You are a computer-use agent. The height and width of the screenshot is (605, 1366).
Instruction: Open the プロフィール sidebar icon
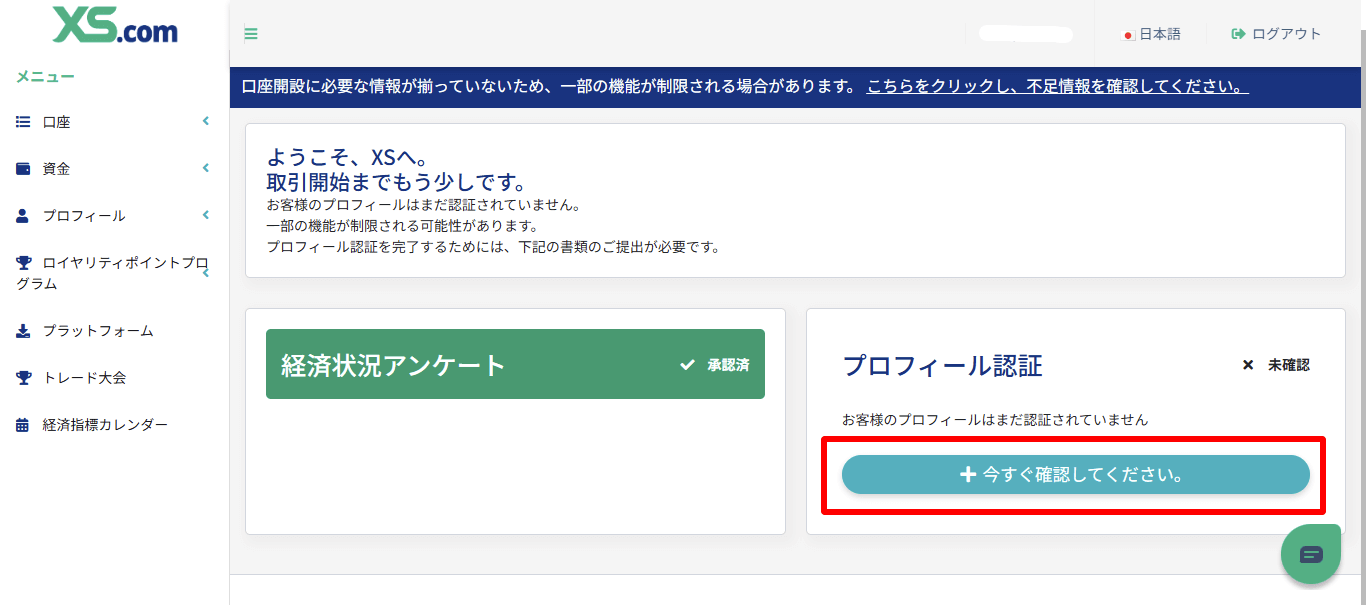click(x=22, y=215)
